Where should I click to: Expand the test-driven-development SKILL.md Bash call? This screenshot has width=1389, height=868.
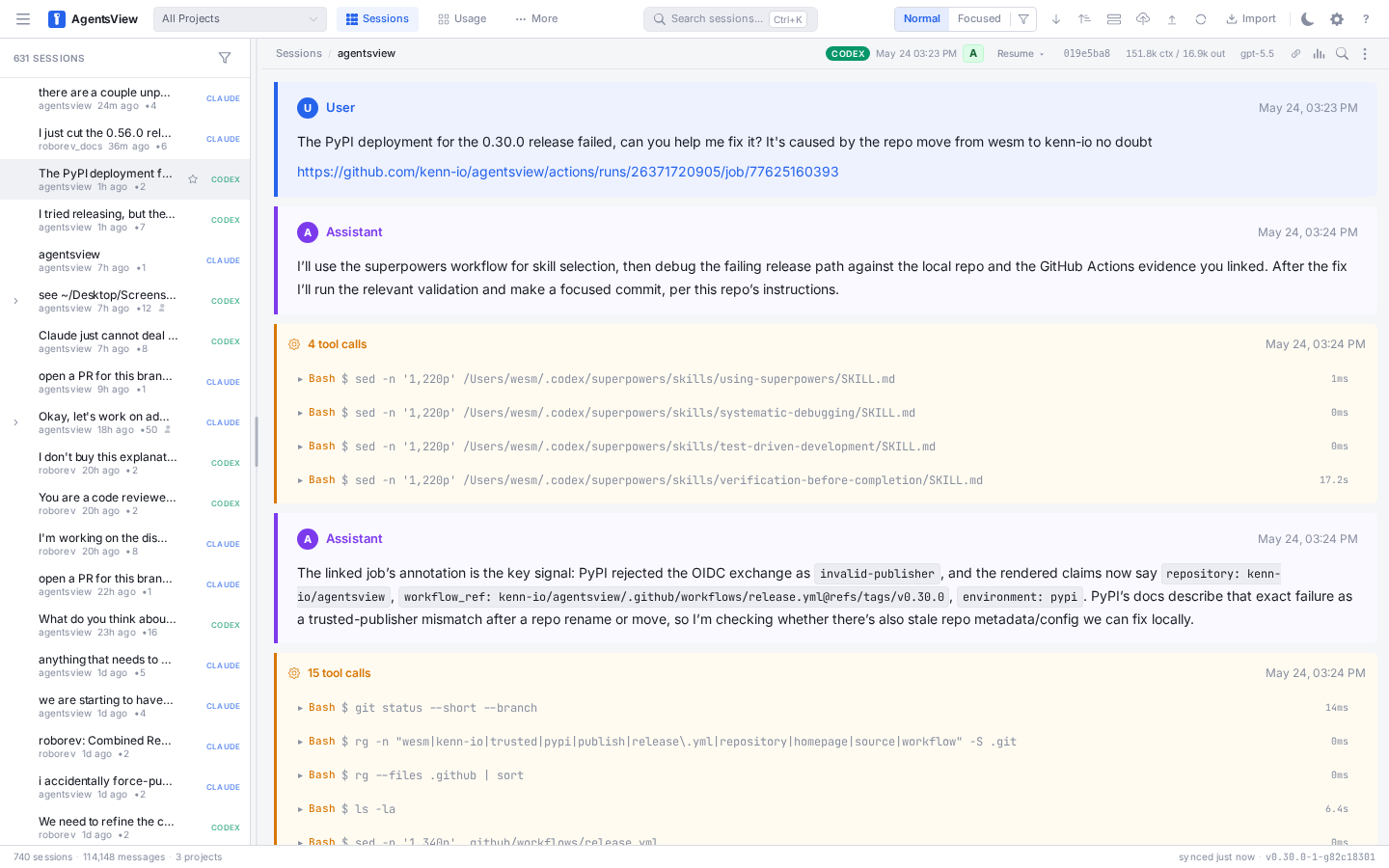click(826, 447)
